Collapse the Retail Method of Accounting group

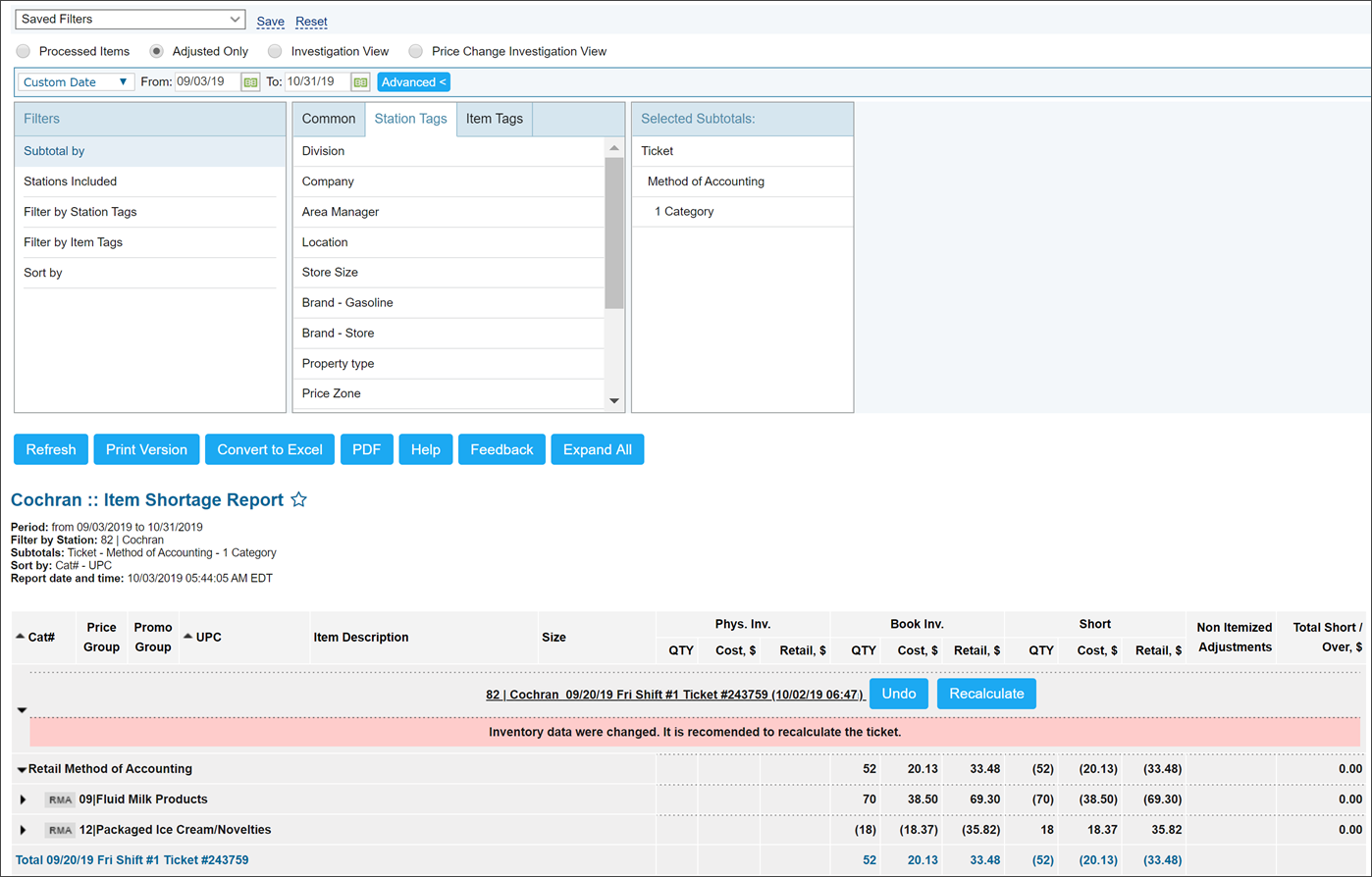(x=22, y=768)
